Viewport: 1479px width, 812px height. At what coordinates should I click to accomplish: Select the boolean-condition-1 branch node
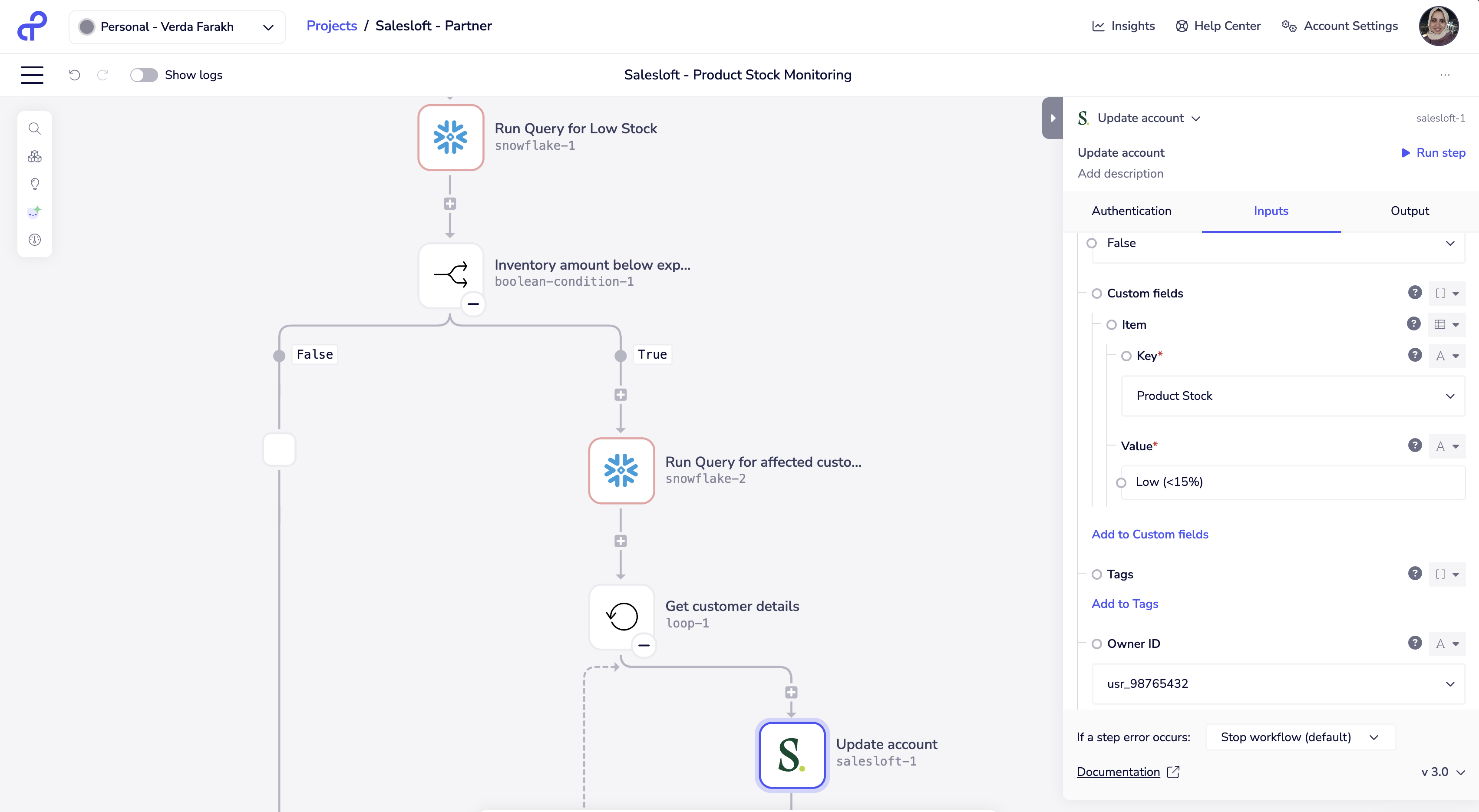pos(451,276)
